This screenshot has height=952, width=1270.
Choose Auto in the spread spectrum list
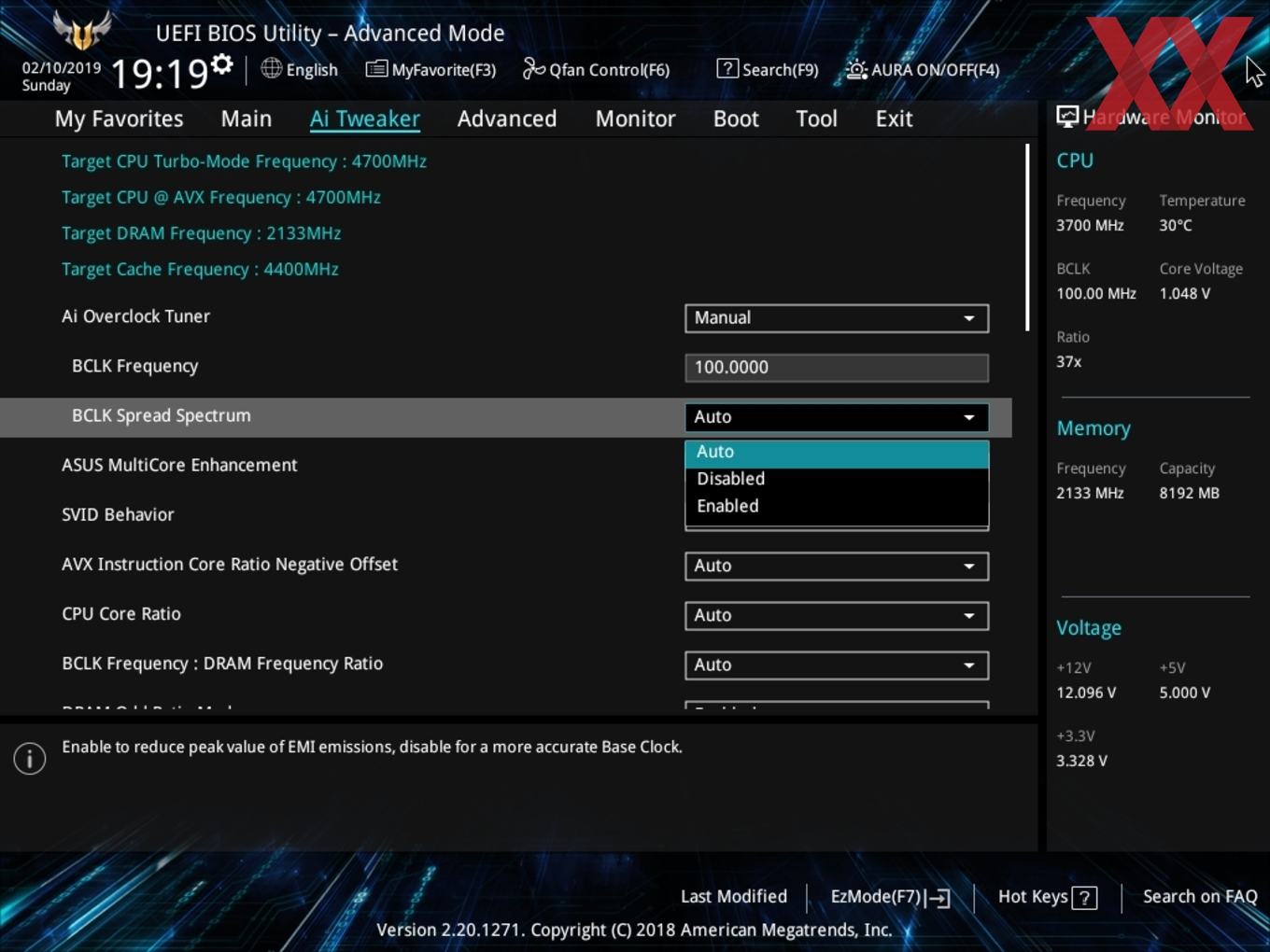[837, 452]
